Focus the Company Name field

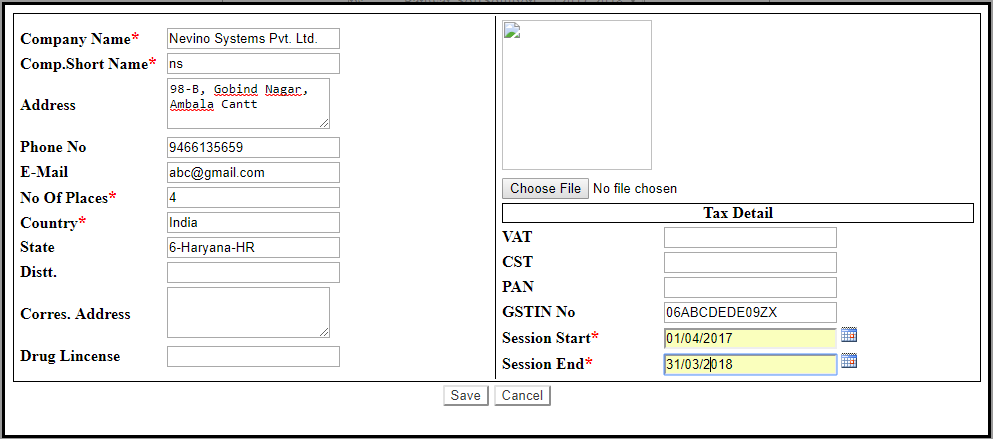pos(253,38)
